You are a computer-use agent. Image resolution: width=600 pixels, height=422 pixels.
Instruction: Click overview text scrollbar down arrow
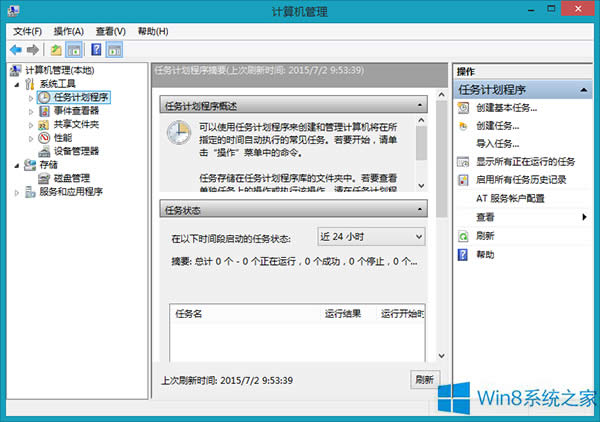coord(421,186)
